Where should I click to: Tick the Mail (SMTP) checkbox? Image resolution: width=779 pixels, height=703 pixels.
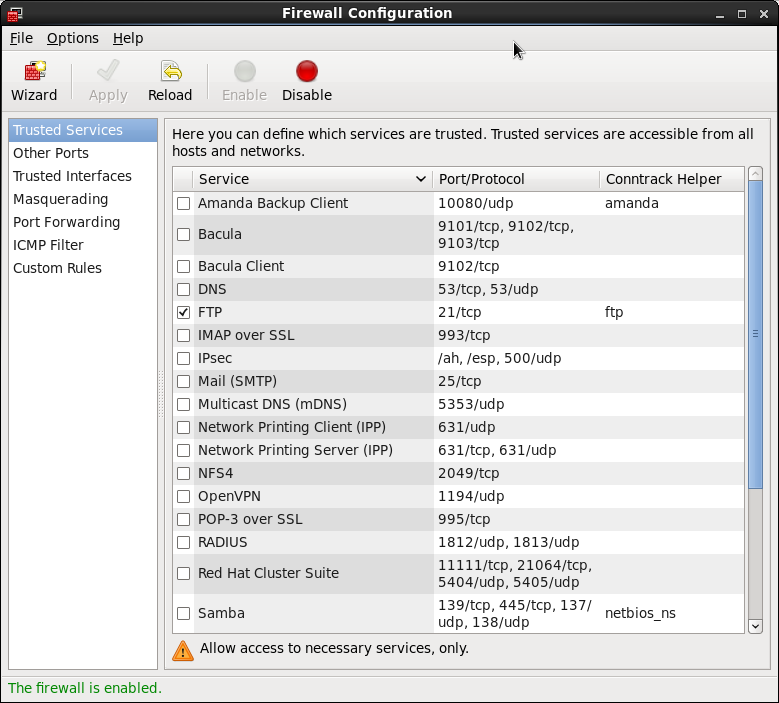point(184,381)
